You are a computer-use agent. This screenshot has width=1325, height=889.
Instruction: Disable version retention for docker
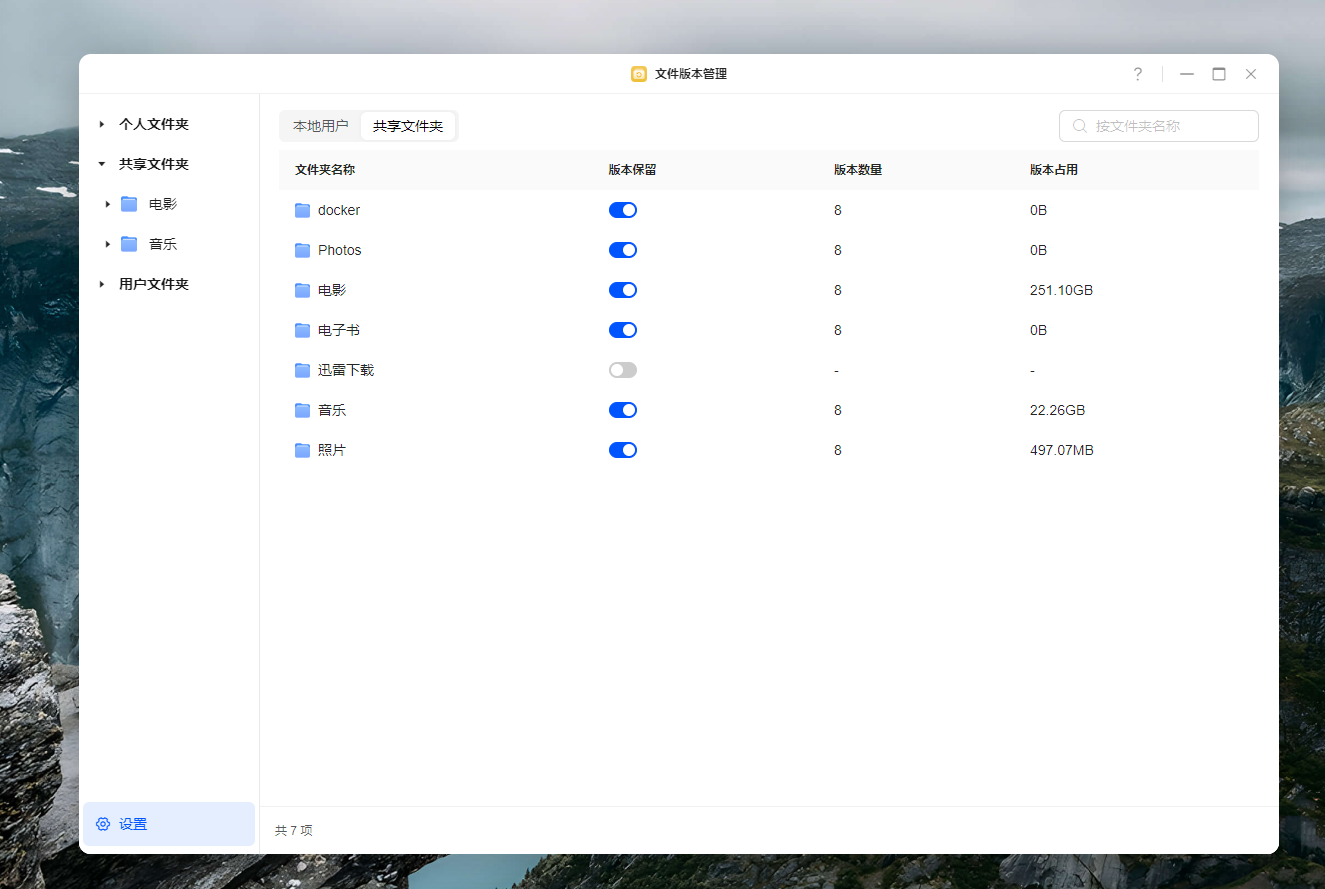(x=622, y=210)
